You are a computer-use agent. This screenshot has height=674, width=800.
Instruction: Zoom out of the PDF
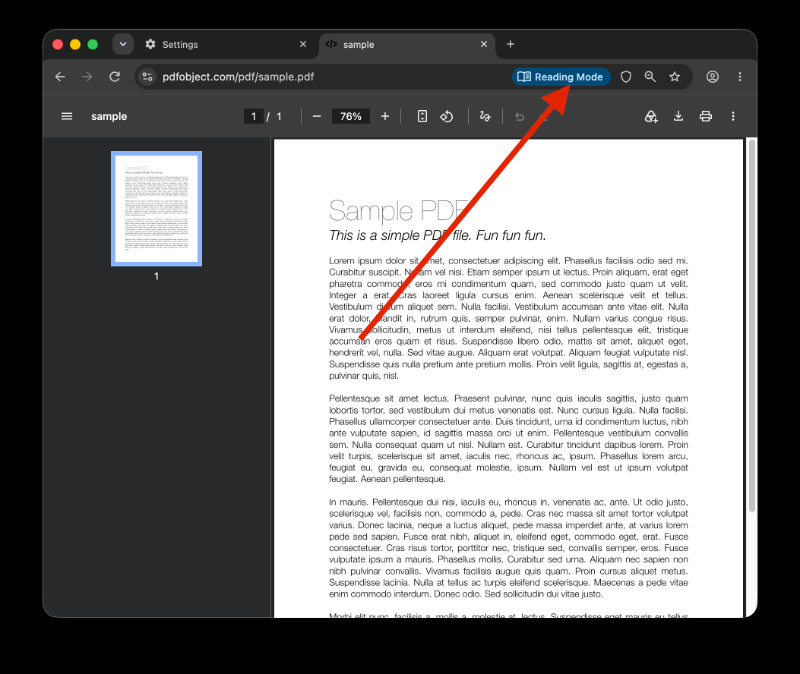(317, 116)
